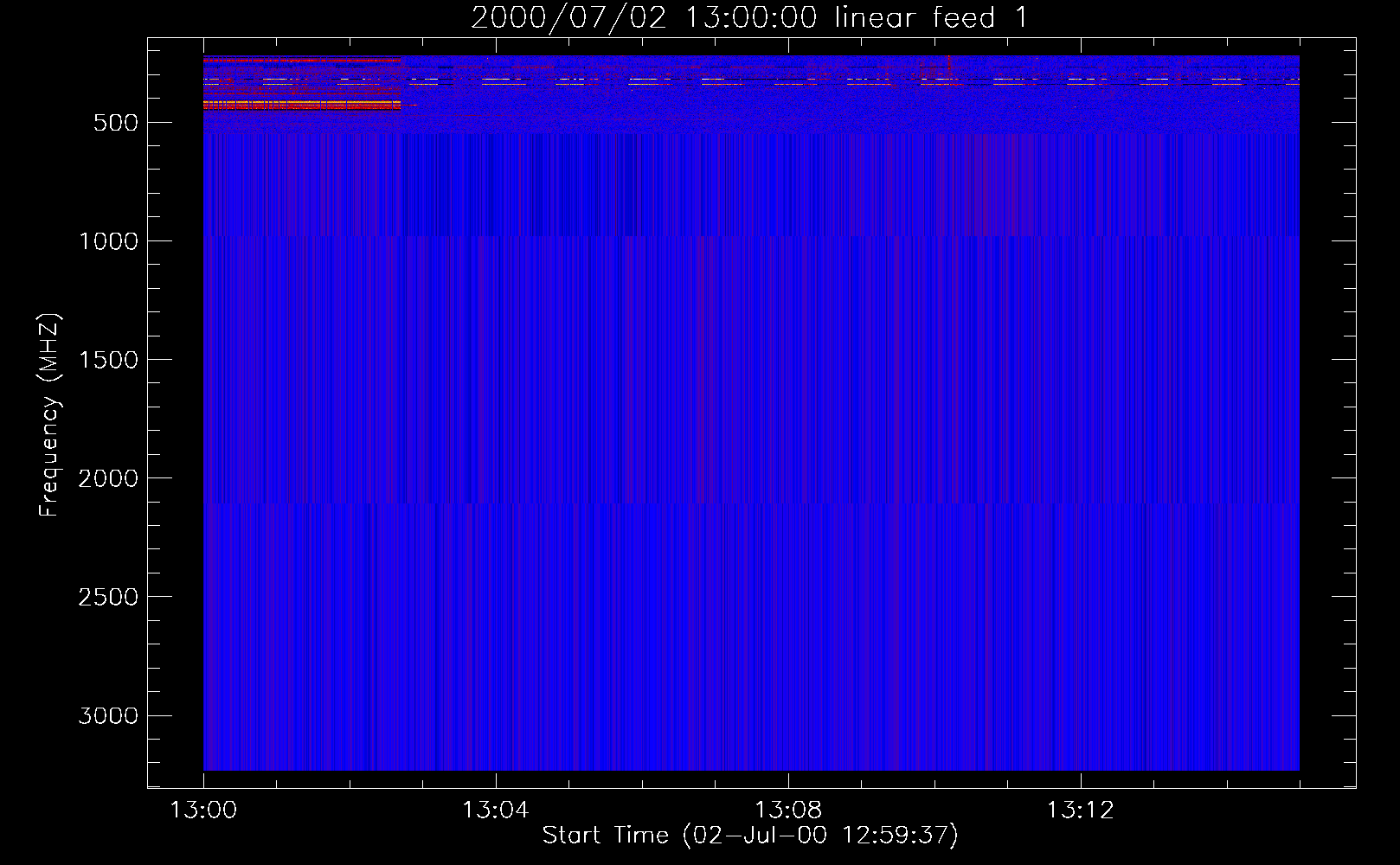Click the 13:04 time tick label

496,811
